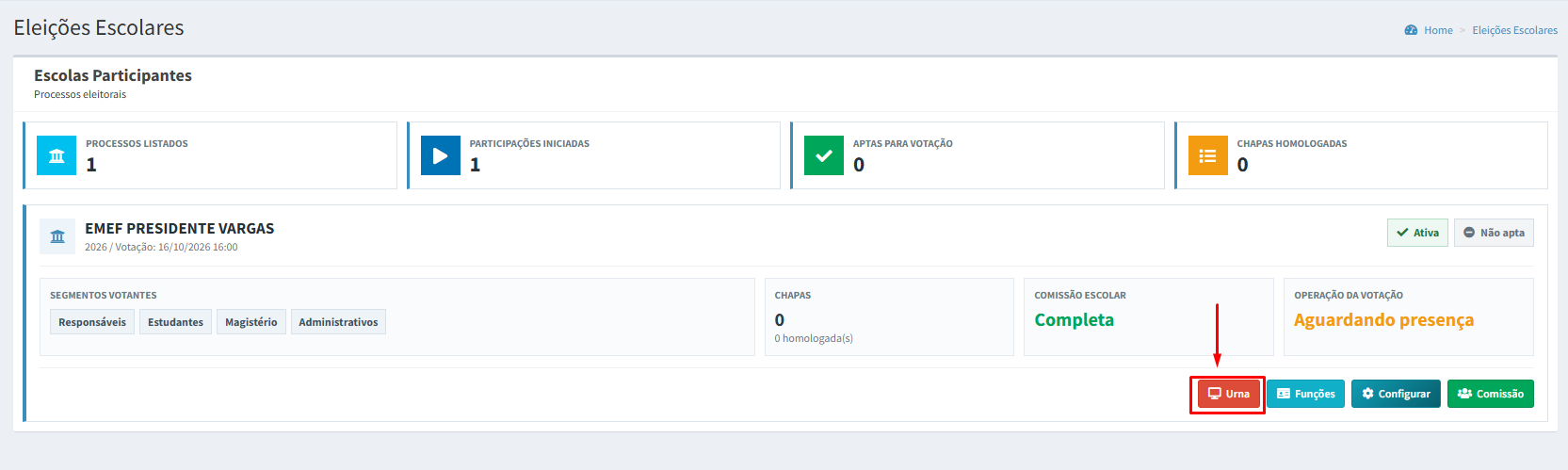Viewport: 1568px width, 470px height.
Task: Click the monitor icon in Urna button
Action: (1215, 394)
